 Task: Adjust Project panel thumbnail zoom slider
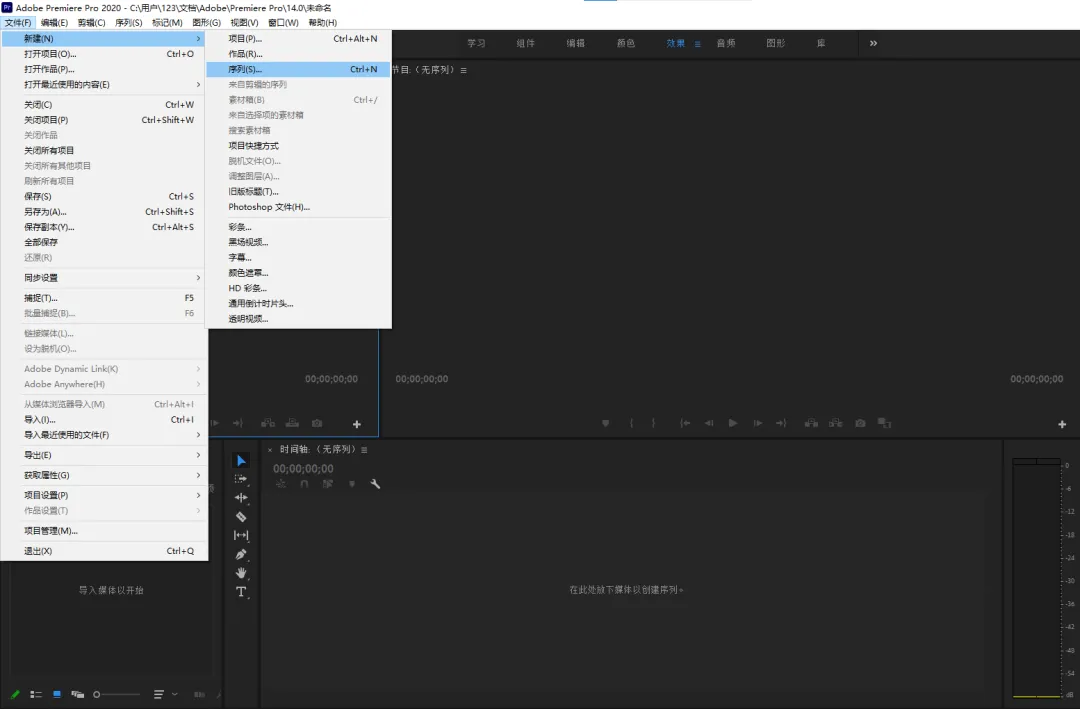coord(117,695)
